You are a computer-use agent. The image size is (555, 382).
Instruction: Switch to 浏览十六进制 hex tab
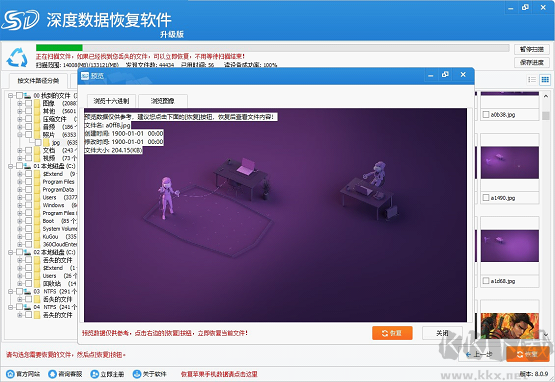(x=111, y=101)
